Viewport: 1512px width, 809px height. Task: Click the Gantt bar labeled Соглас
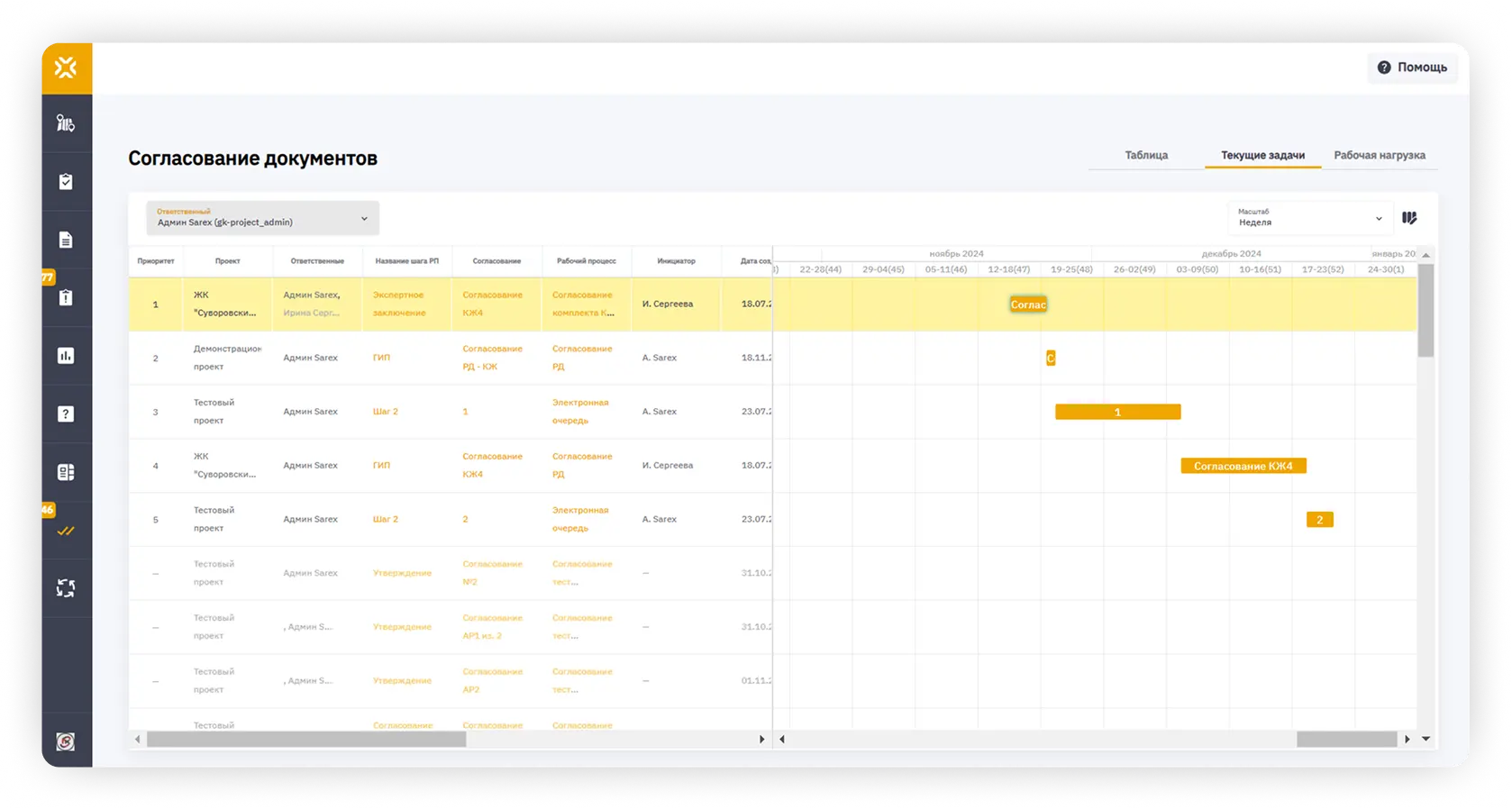click(1028, 305)
